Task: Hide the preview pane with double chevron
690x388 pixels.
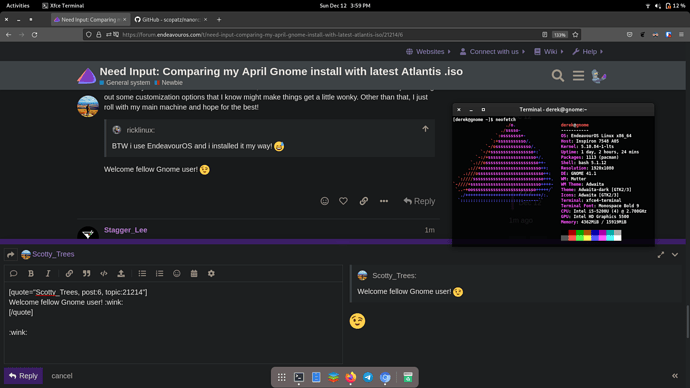Action: 675,376
